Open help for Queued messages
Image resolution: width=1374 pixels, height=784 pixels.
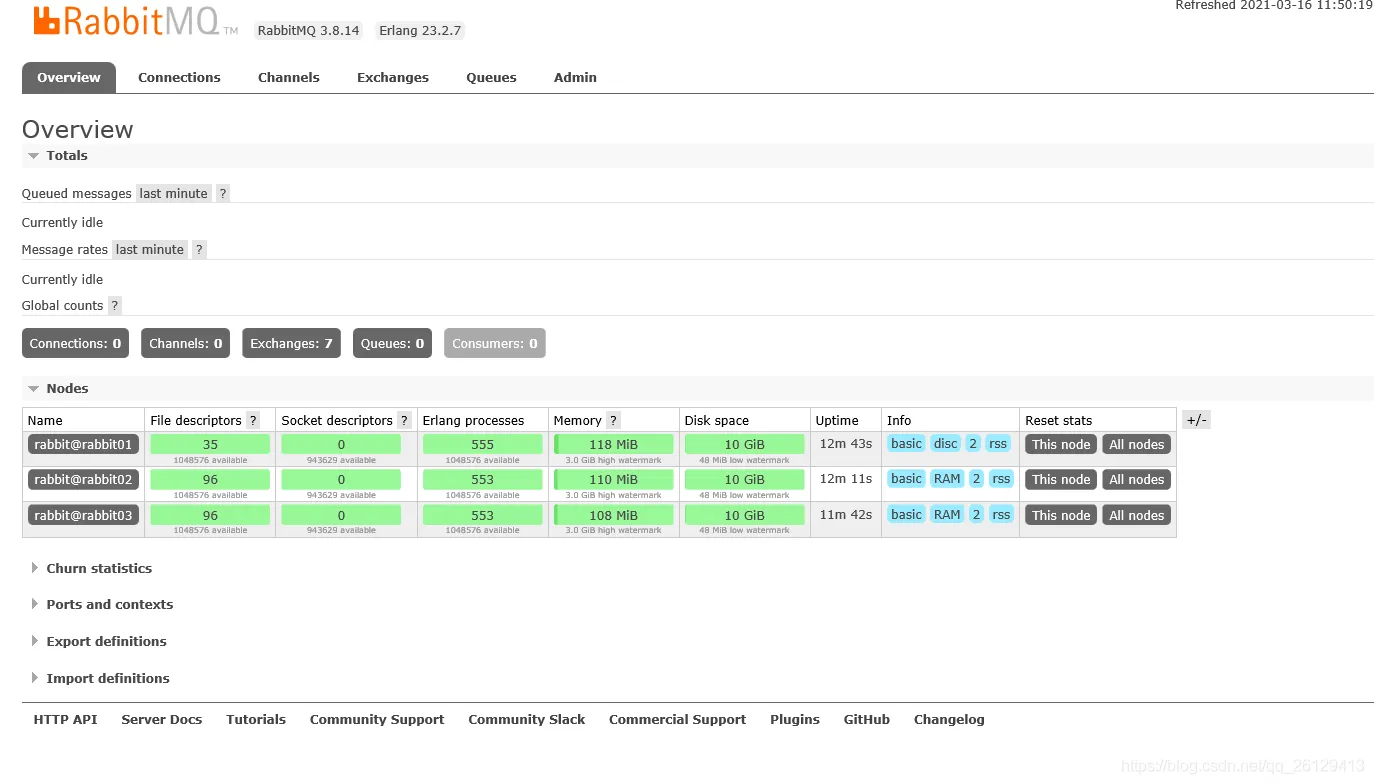click(x=223, y=193)
